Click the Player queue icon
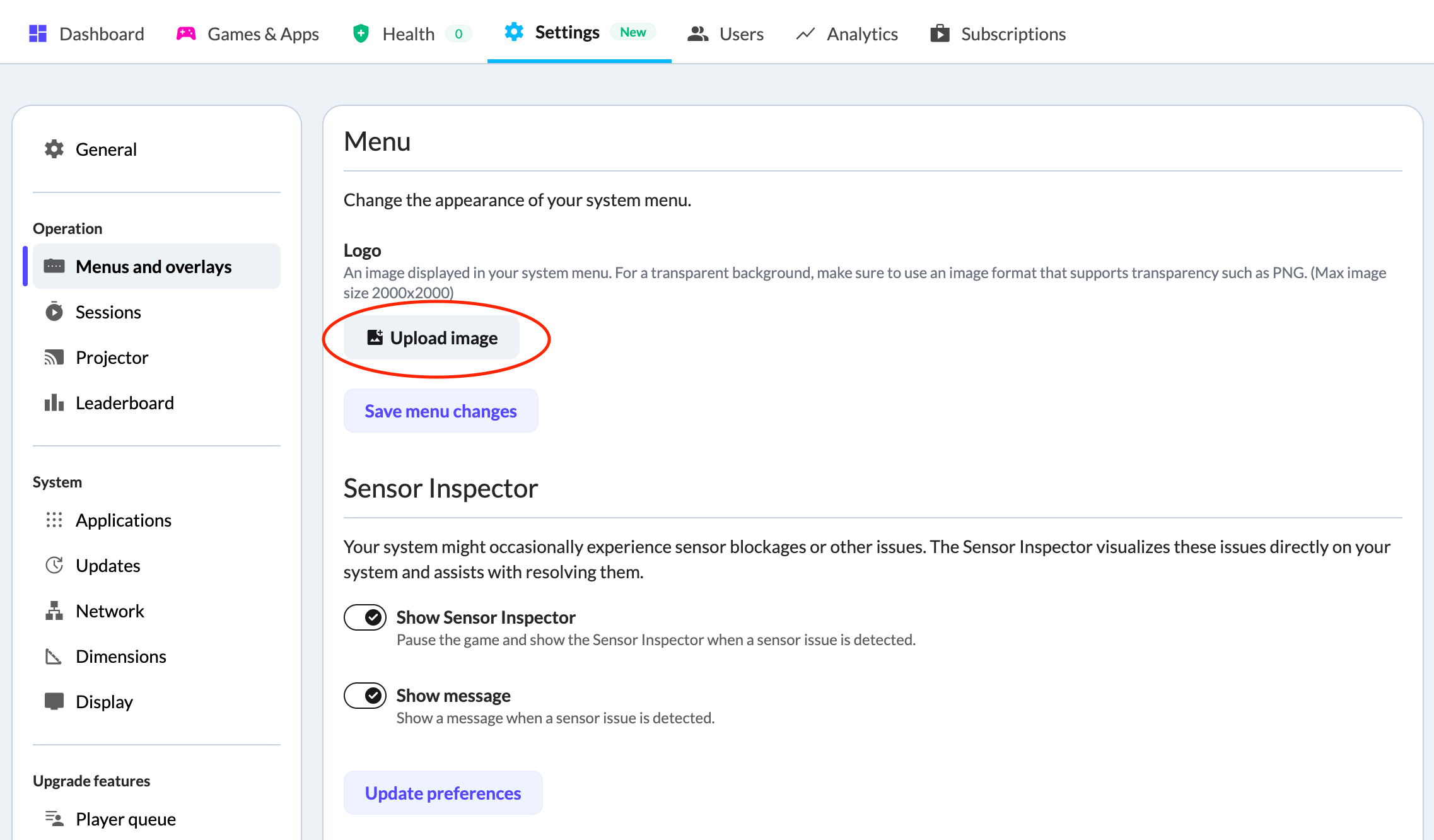Image resolution: width=1434 pixels, height=840 pixels. tap(54, 819)
